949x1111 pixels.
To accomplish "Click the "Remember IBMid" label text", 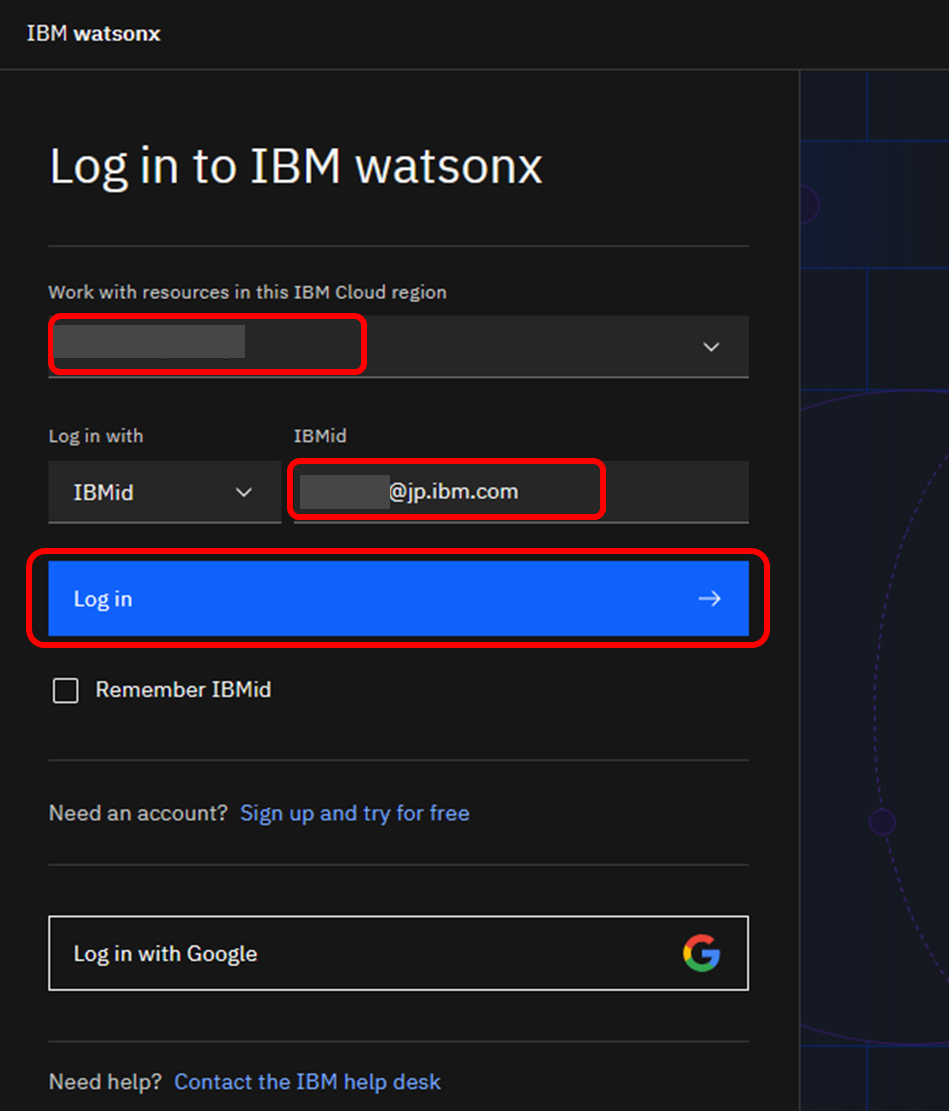I will point(183,690).
